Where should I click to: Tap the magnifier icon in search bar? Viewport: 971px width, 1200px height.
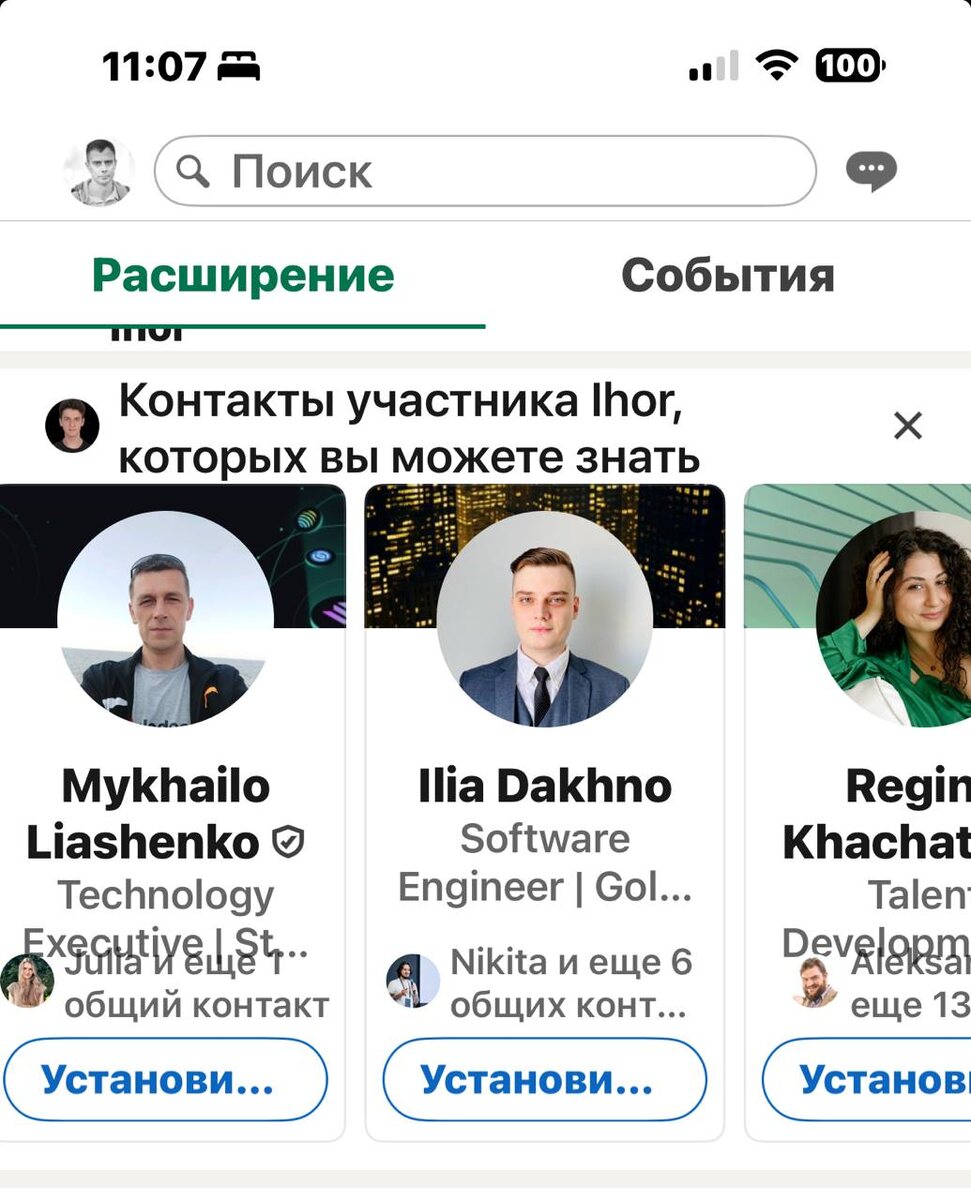pos(192,172)
